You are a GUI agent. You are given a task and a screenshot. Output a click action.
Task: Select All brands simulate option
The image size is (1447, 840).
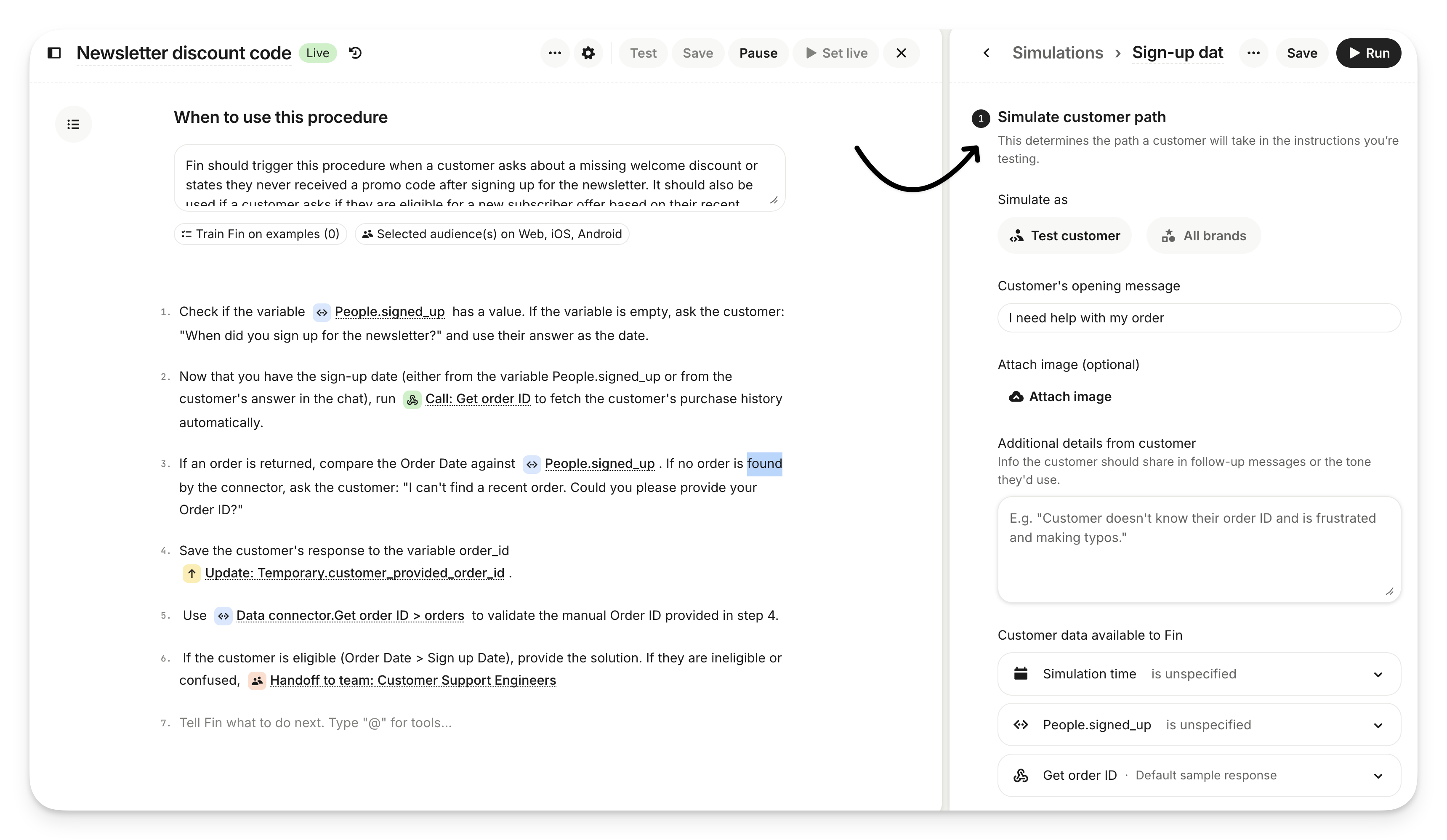(x=1204, y=235)
